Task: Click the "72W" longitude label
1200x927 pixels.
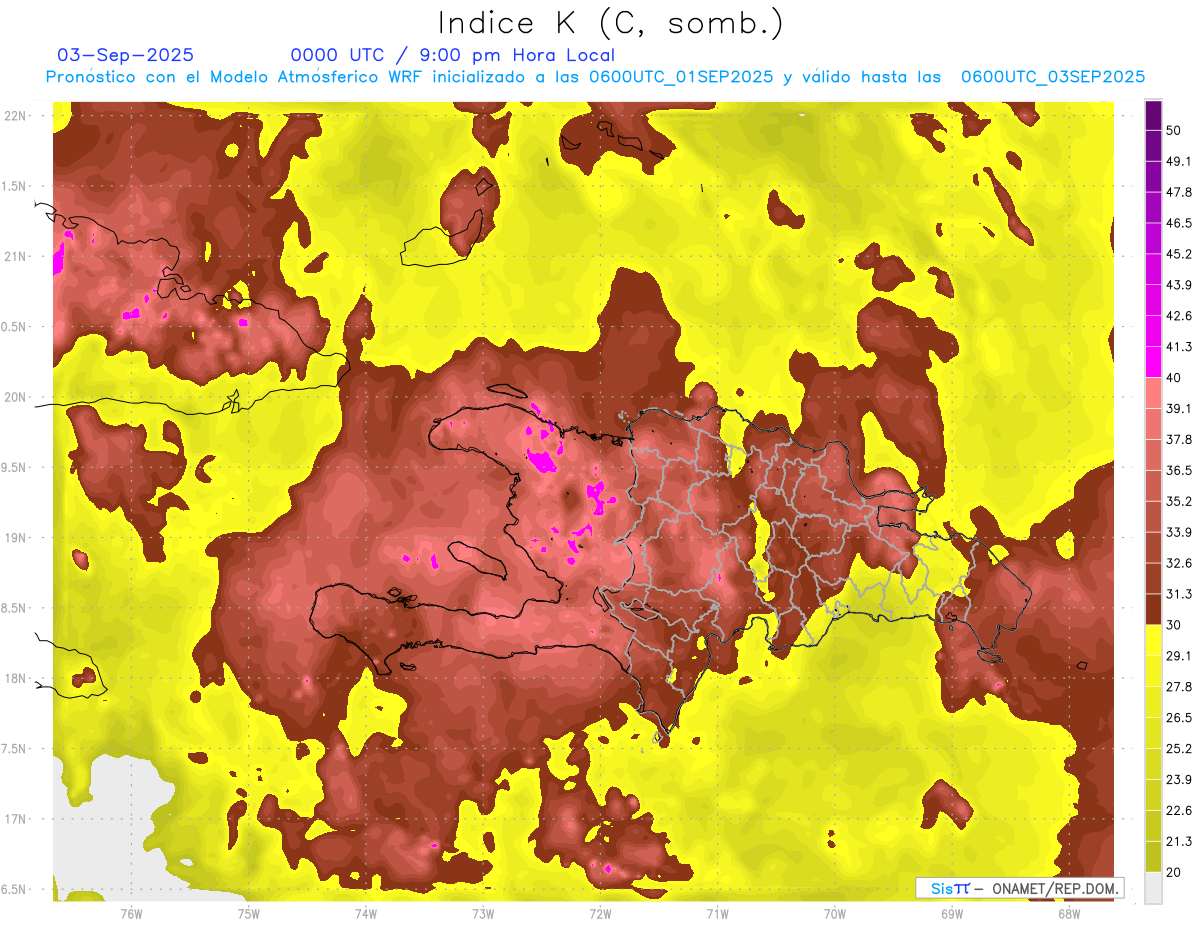Action: pyautogui.click(x=600, y=914)
